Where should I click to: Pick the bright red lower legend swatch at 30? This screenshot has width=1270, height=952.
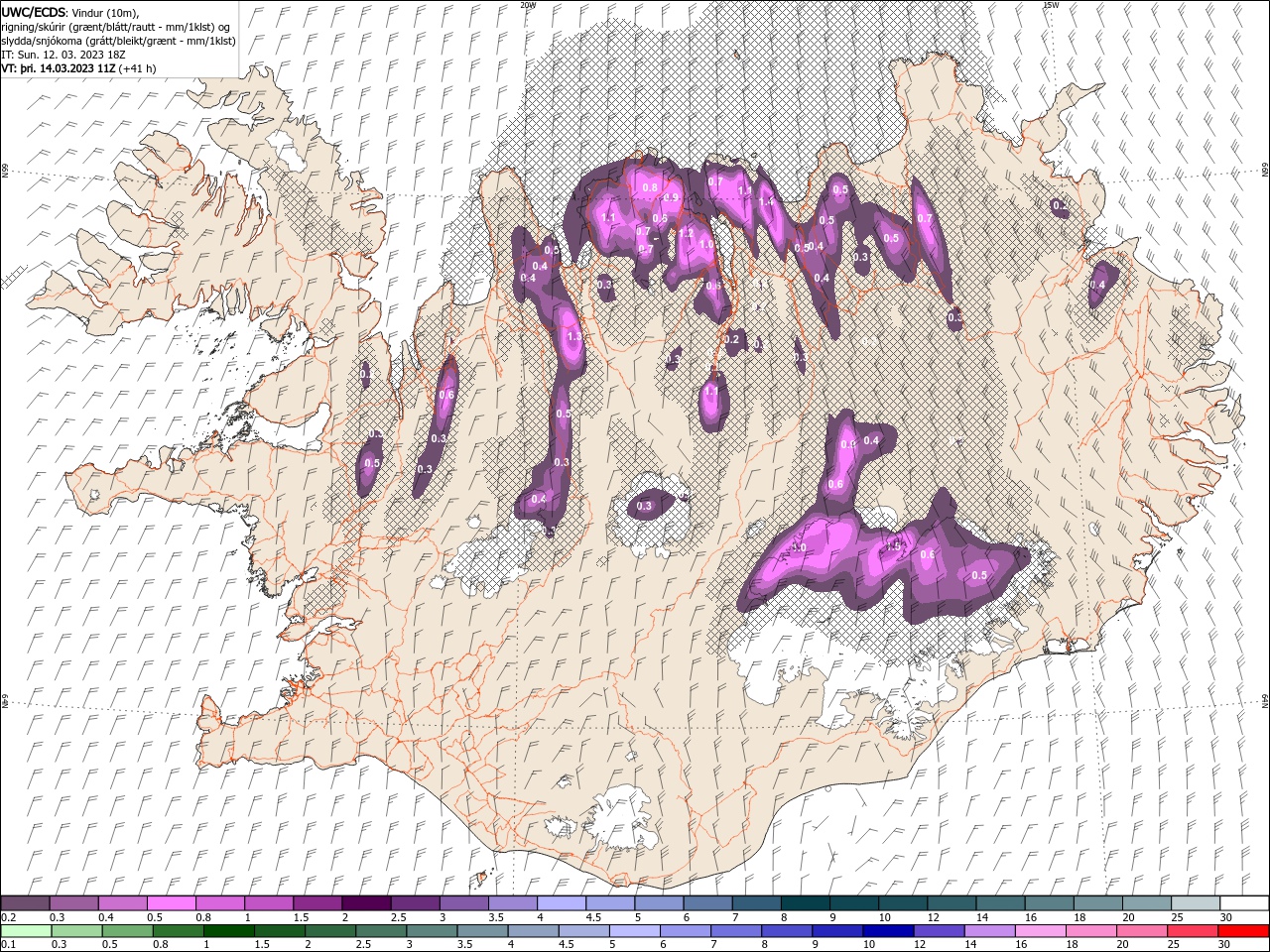pos(1243,931)
